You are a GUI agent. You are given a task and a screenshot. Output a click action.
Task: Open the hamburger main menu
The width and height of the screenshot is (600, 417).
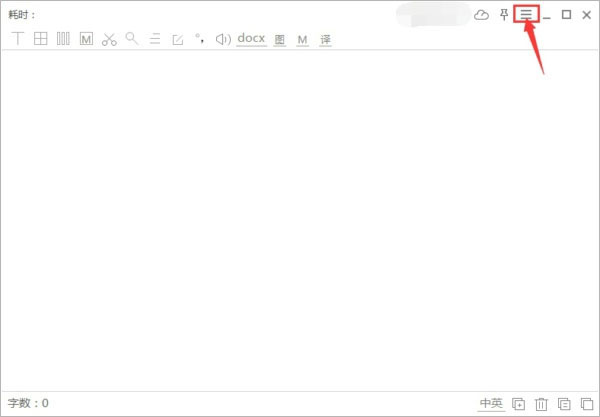526,15
